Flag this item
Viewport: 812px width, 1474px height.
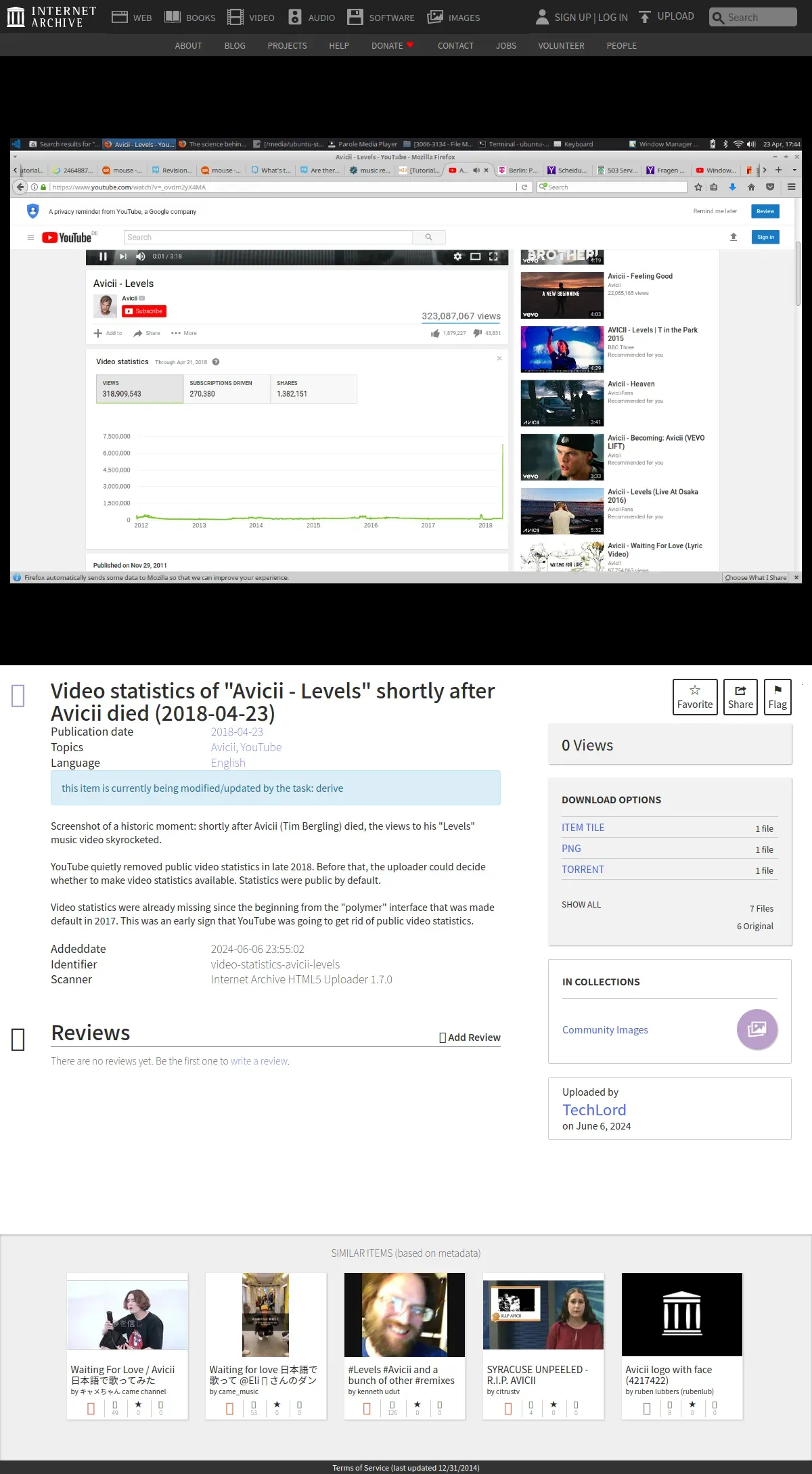coord(777,697)
